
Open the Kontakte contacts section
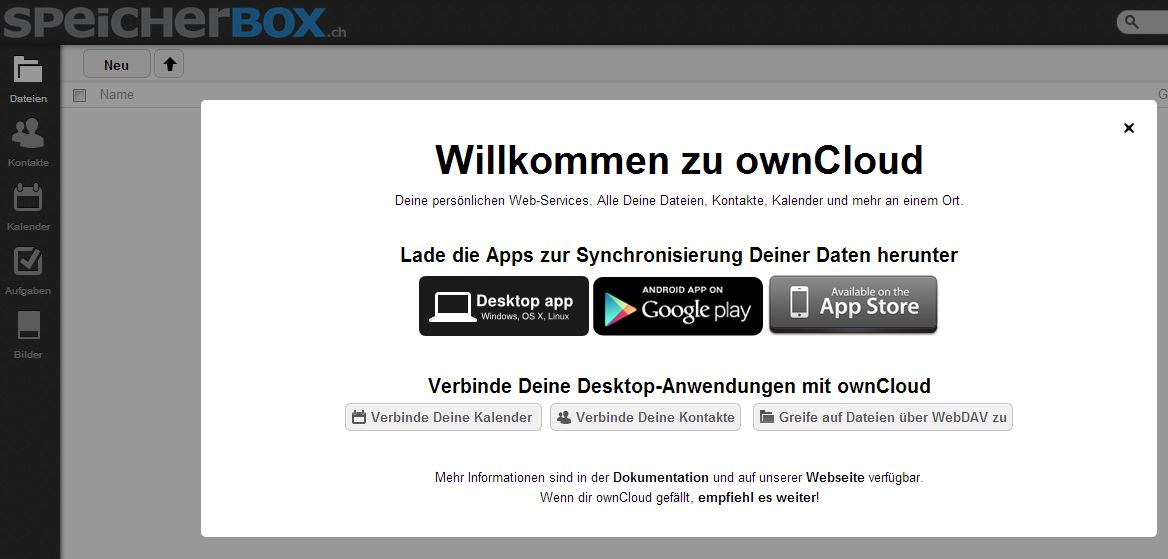click(x=28, y=143)
